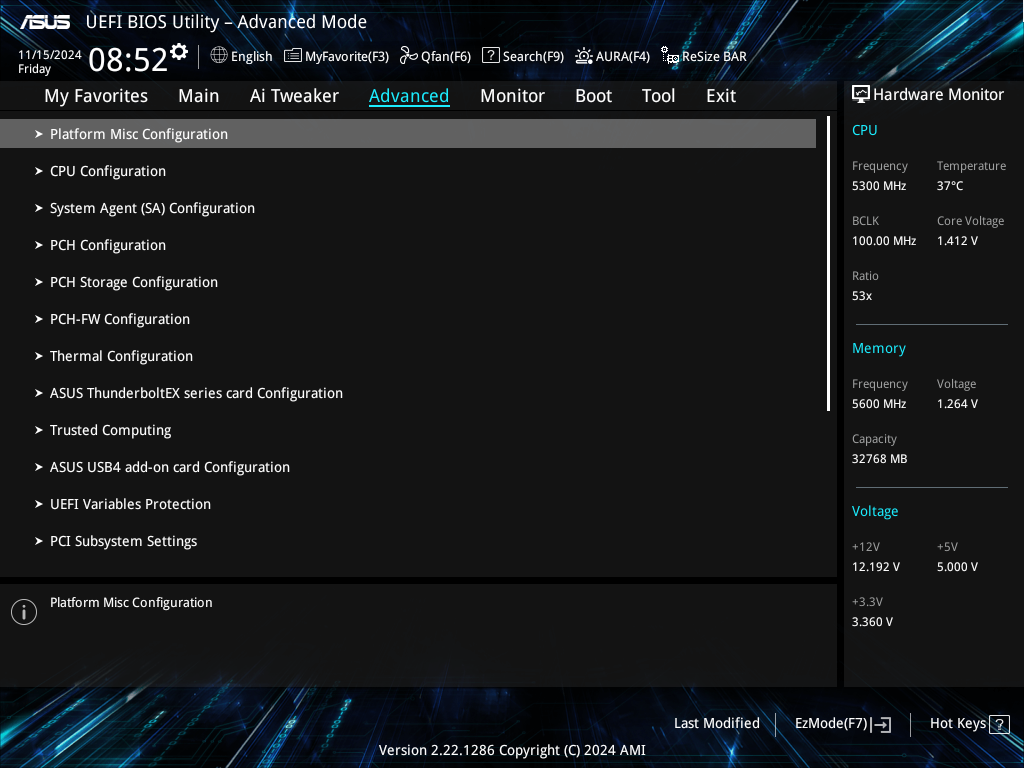This screenshot has height=768, width=1024.
Task: Click Platform Misc Configuration help description text
Action: click(131, 603)
